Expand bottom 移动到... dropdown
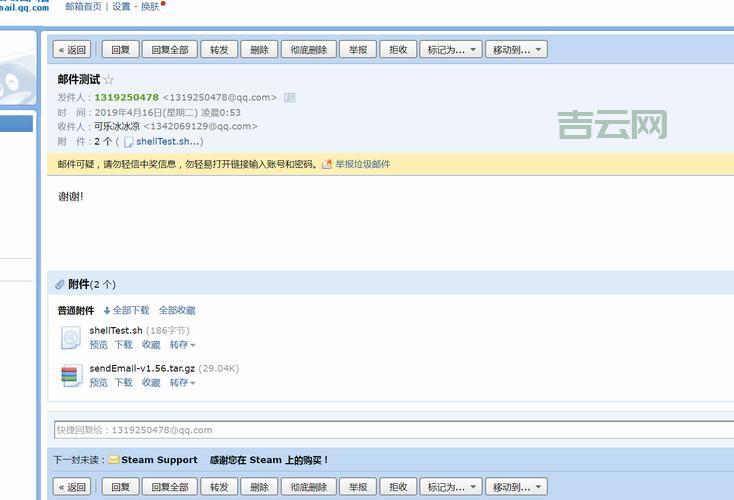Screen dimensions: 734x500 (516, 487)
